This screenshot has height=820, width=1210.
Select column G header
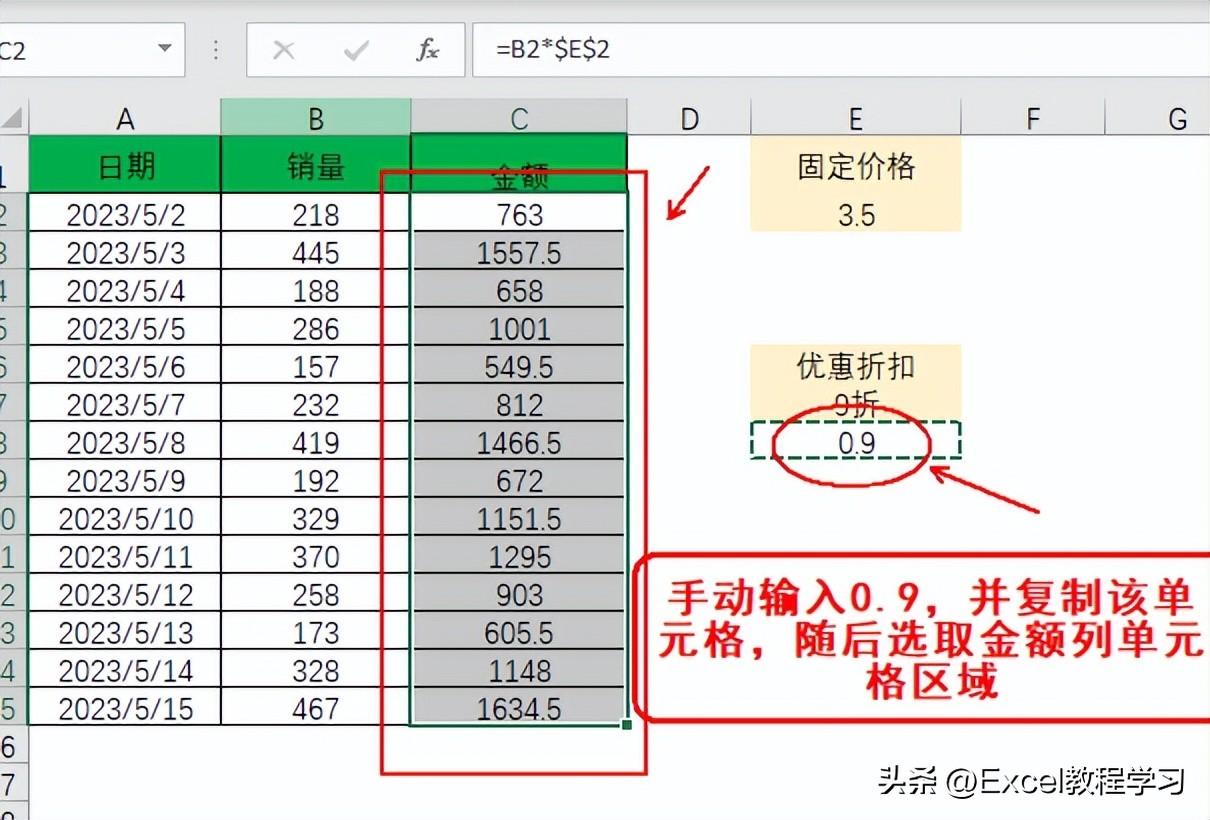click(1158, 118)
